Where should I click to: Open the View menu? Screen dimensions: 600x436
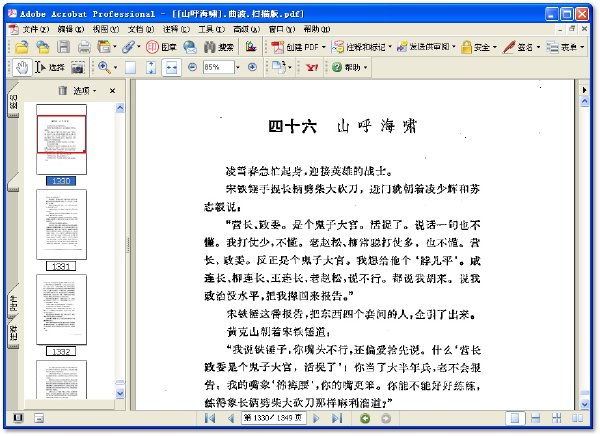tap(106, 29)
